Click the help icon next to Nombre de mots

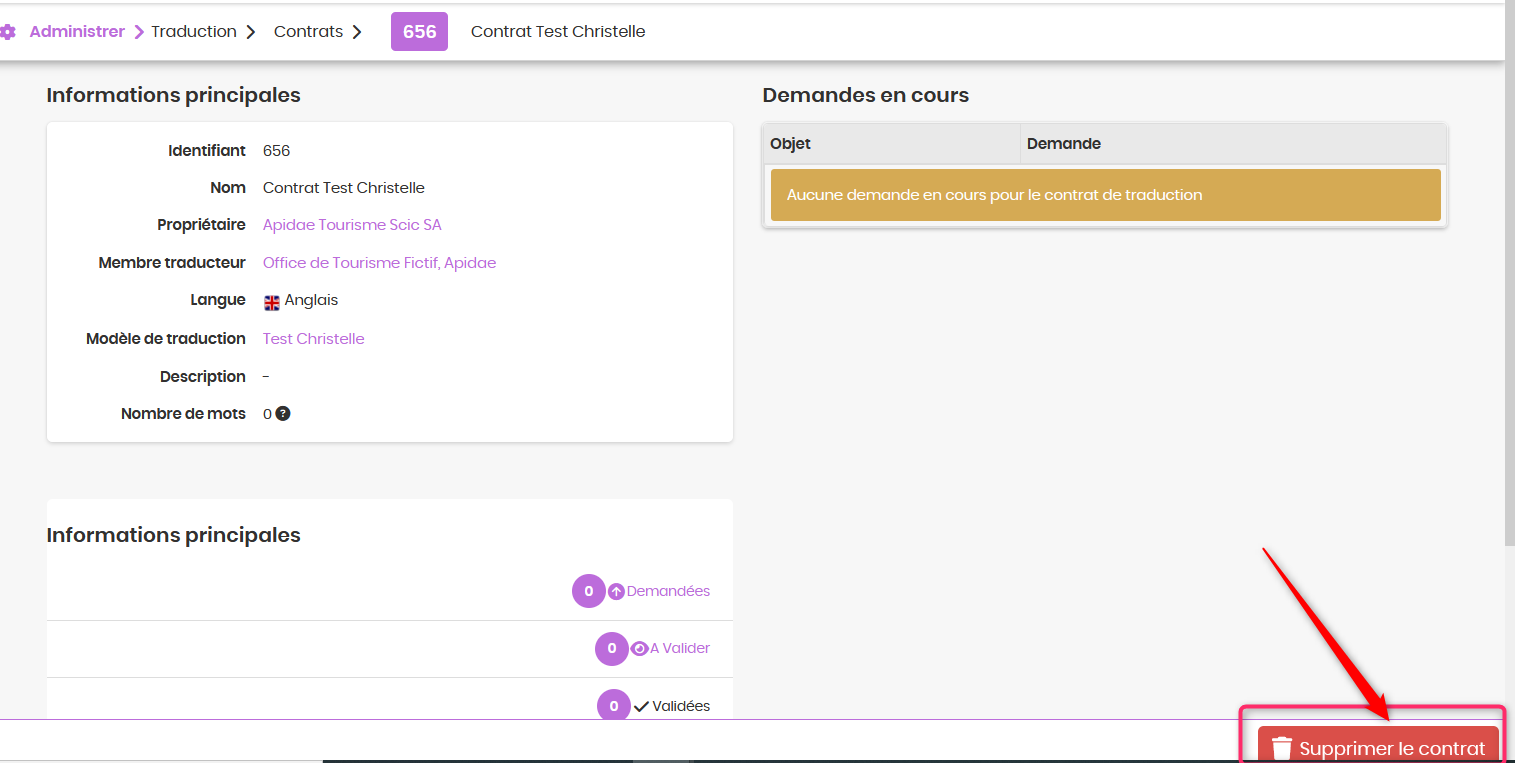point(283,414)
